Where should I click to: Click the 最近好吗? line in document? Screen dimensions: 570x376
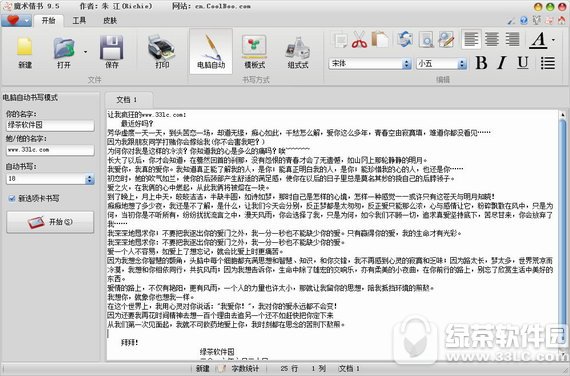coord(137,124)
